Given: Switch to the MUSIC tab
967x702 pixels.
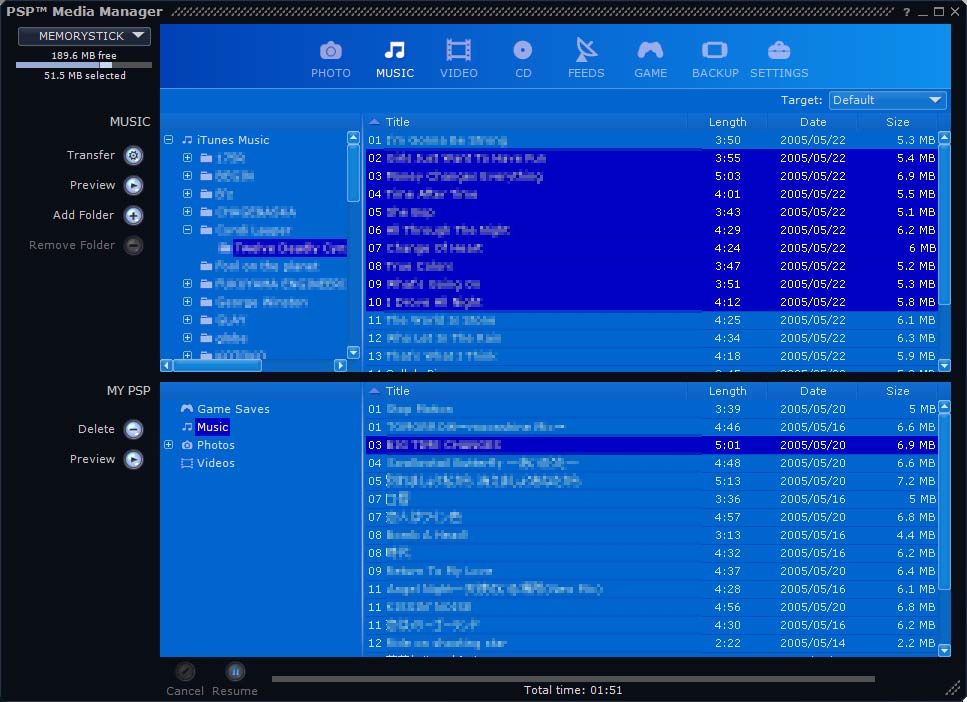Looking at the screenshot, I should (395, 59).
